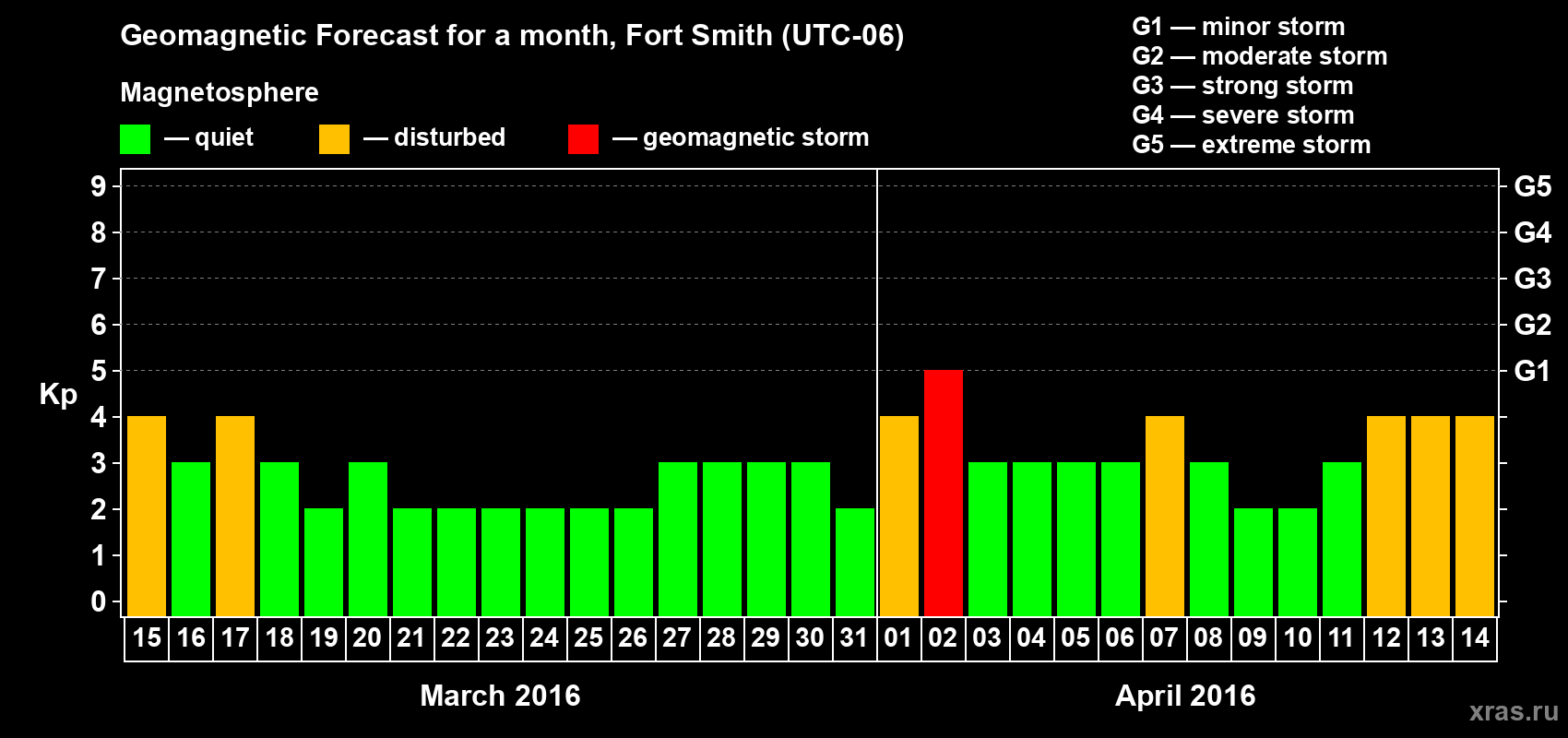Click the 'G1 — minor storm' legend text
1568x738 pixels.
pos(1239,27)
